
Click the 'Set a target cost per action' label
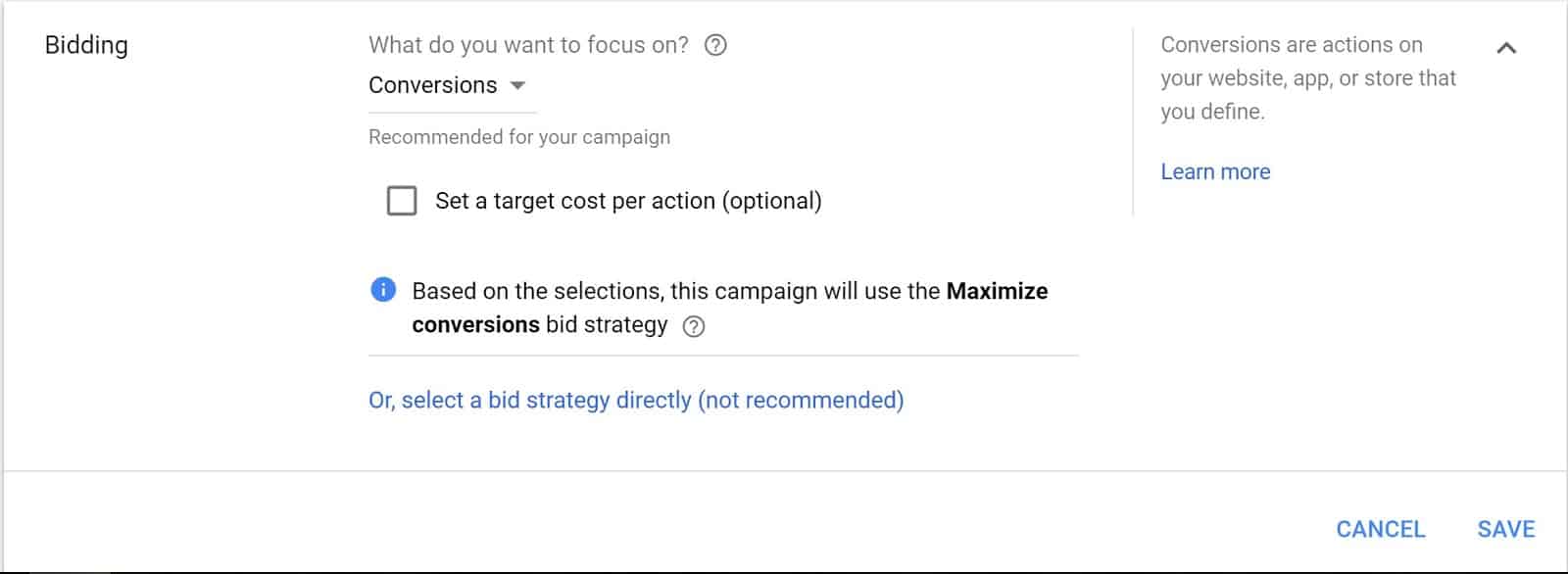628,201
